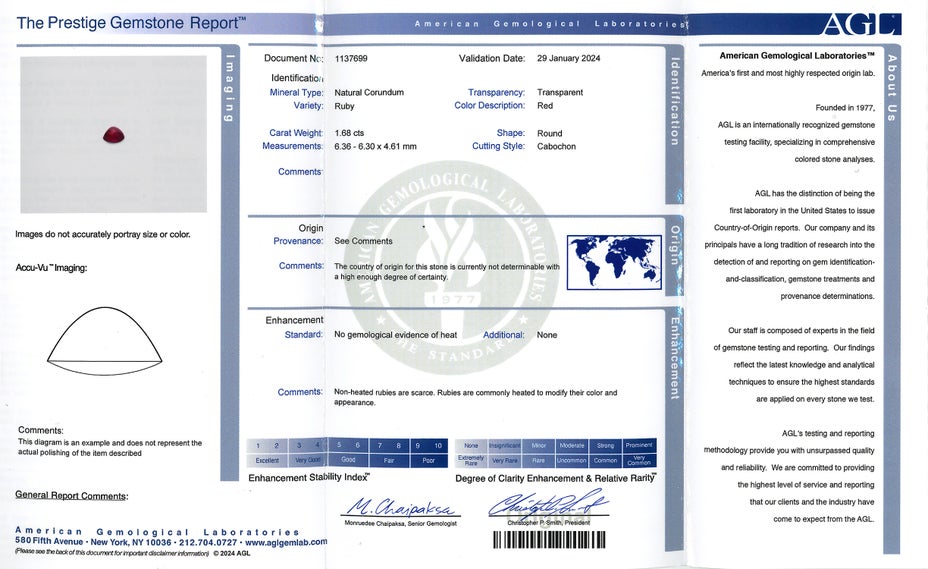Click the 'See Comments' provenance value
928x569 pixels.
(x=363, y=241)
